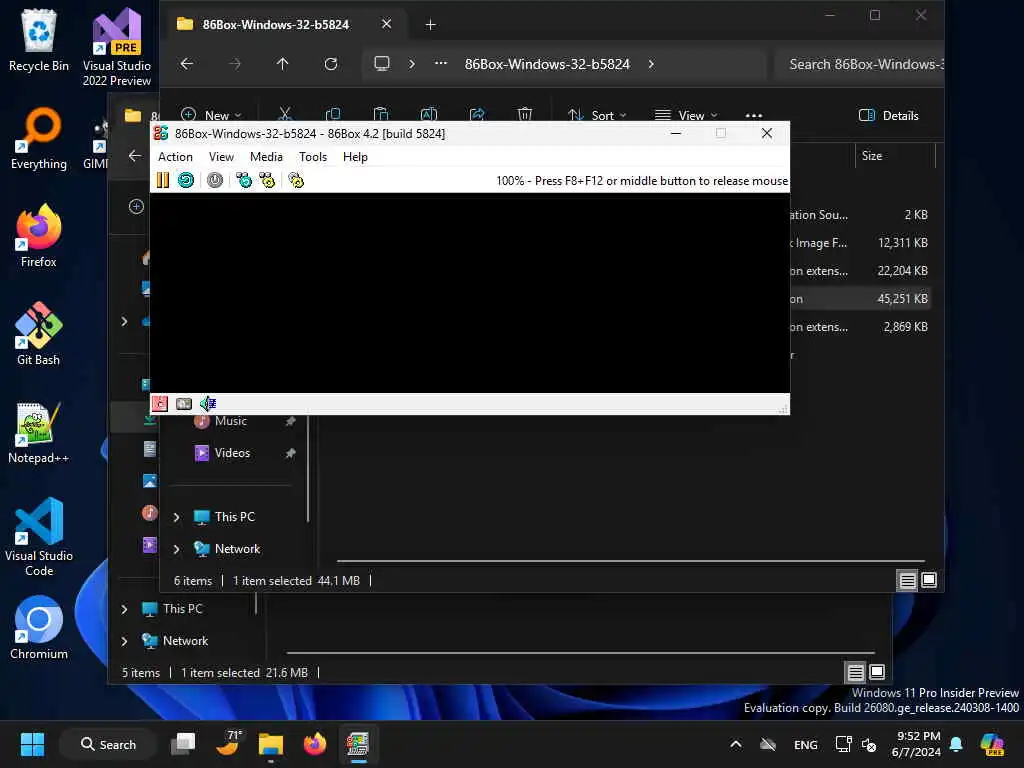
Task: Open Everything search desktop shortcut
Action: [x=39, y=138]
